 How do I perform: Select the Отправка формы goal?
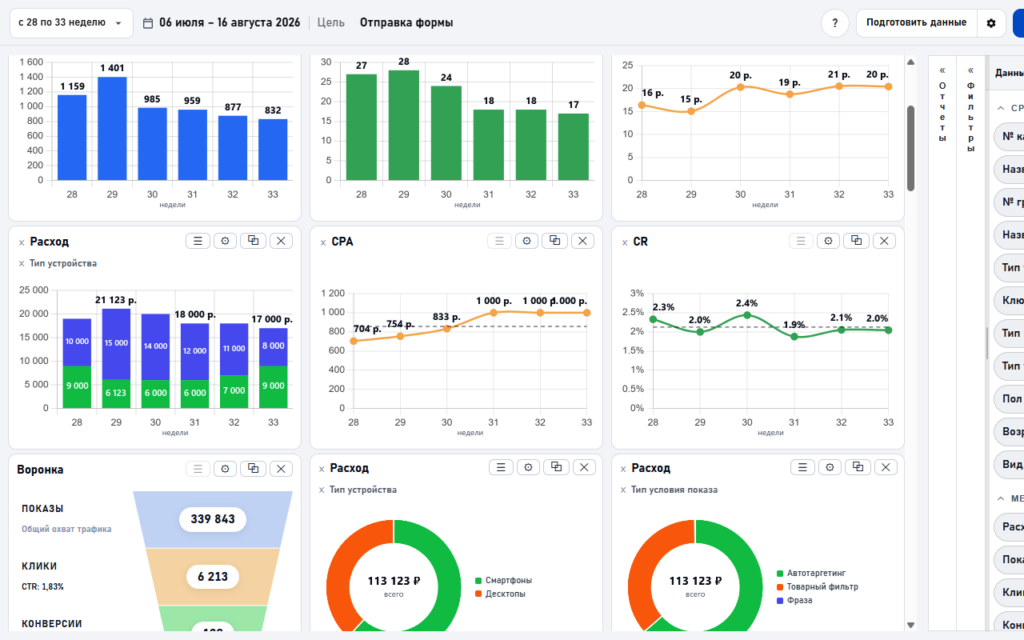(x=406, y=23)
